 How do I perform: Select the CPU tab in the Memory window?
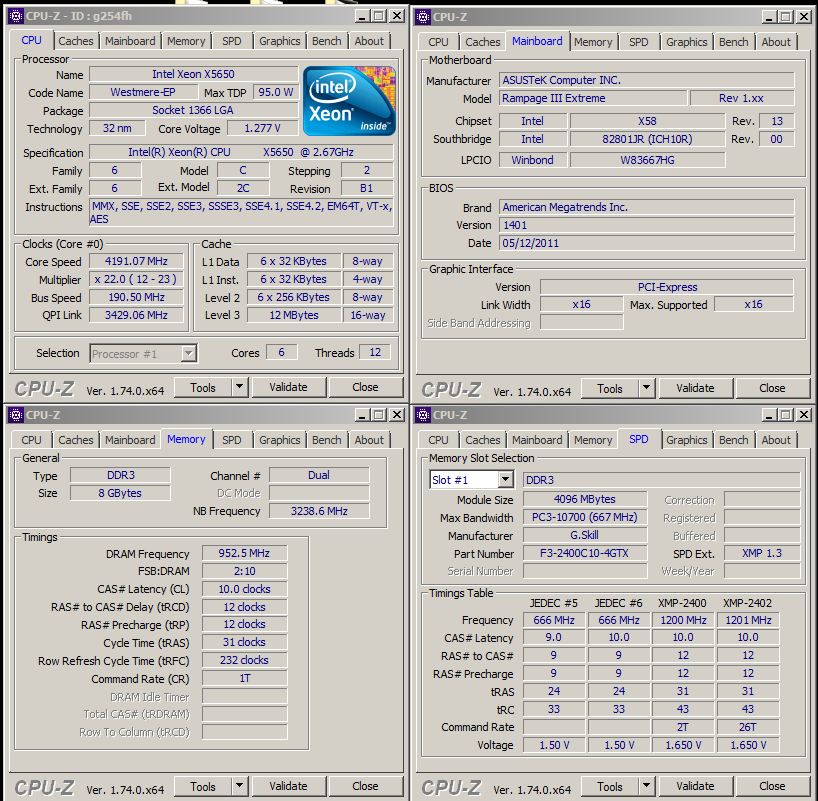tap(31, 440)
